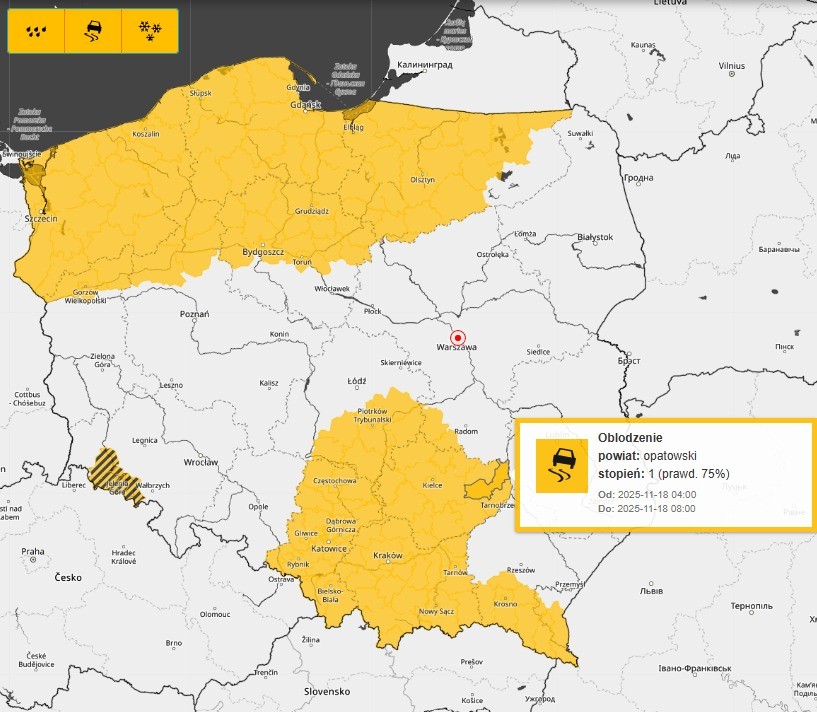
Task: Click the Oblodzenie title in the tooltip
Action: click(x=629, y=438)
